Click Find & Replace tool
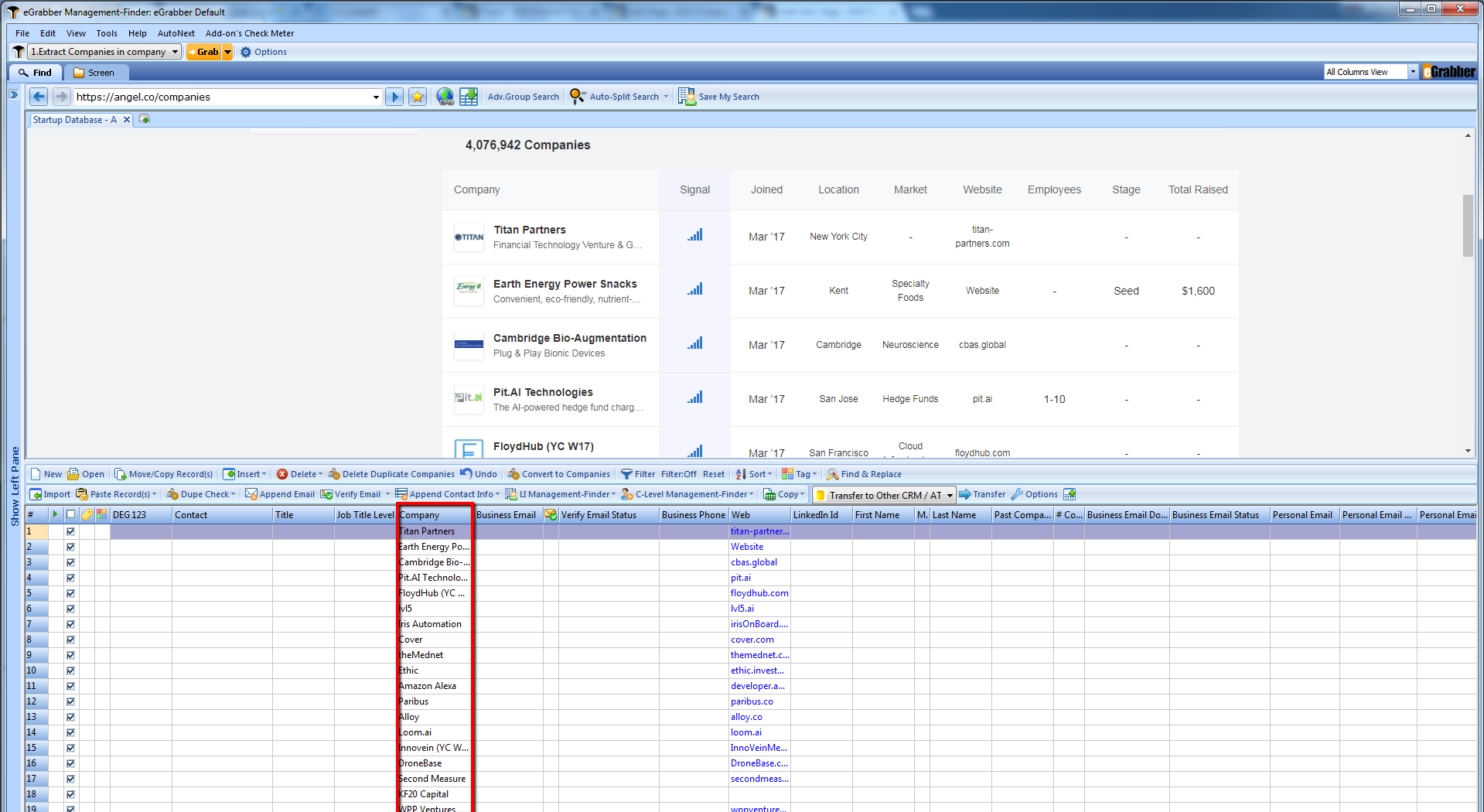This screenshot has height=812, width=1484. tap(864, 474)
